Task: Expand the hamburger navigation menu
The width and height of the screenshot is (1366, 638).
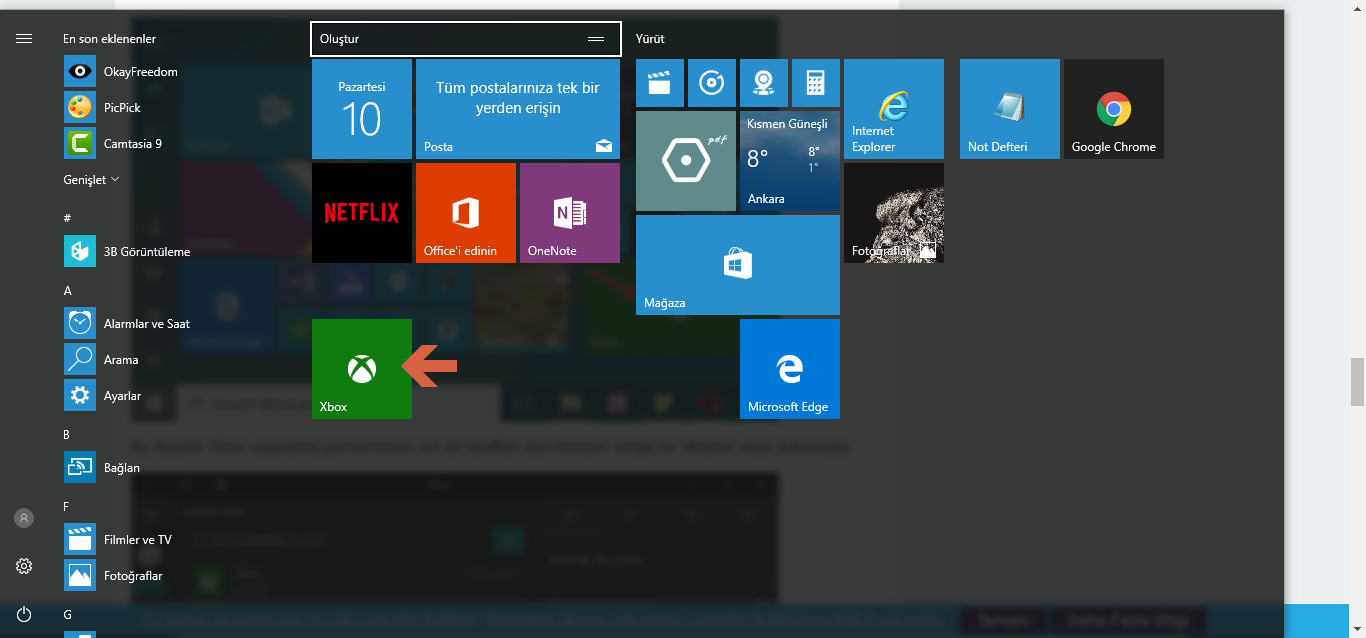Action: 23,38
